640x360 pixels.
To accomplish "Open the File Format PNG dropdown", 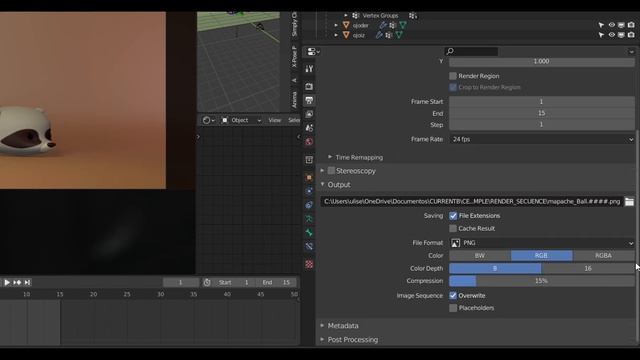I will 542,243.
